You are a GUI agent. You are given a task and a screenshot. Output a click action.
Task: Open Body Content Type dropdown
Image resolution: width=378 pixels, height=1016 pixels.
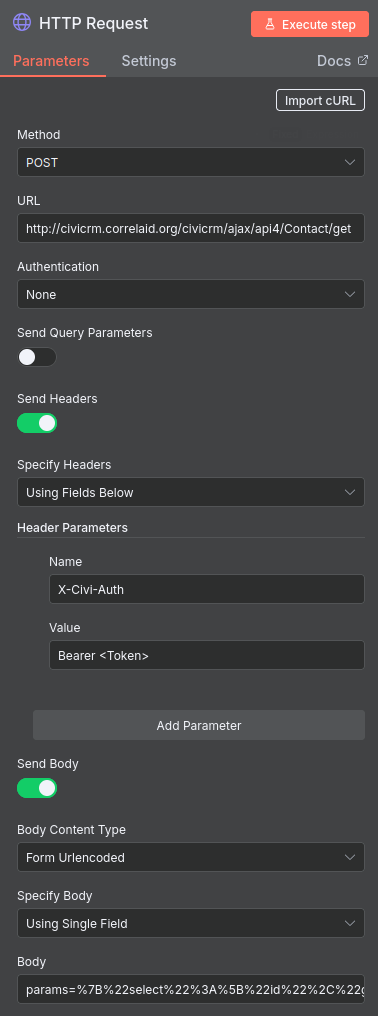tap(191, 857)
